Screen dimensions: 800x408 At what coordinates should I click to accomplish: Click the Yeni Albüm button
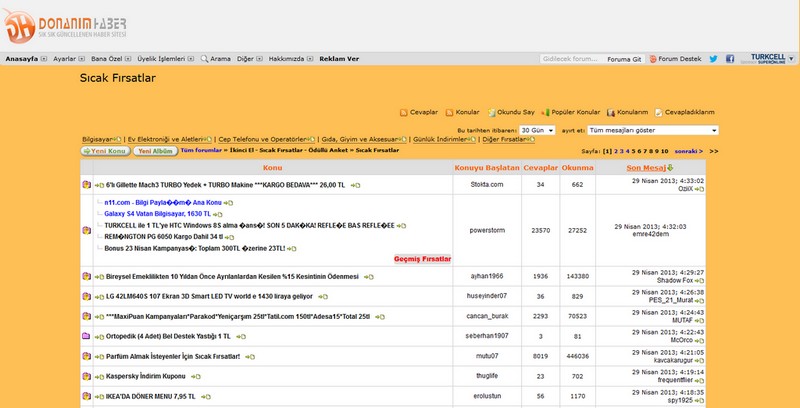click(x=156, y=151)
